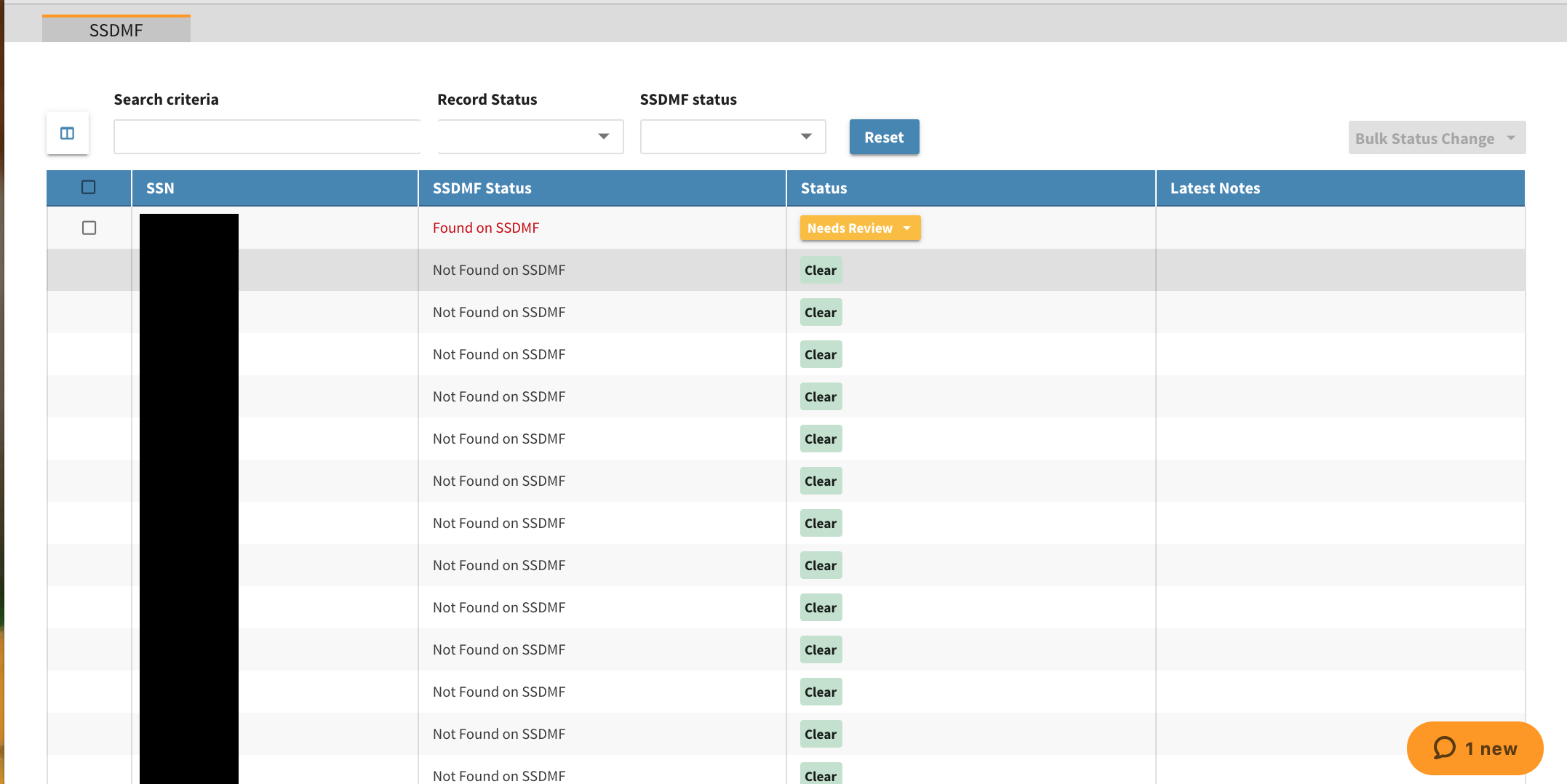Sort by the SSN column header
The image size is (1567, 784).
pyautogui.click(x=160, y=188)
